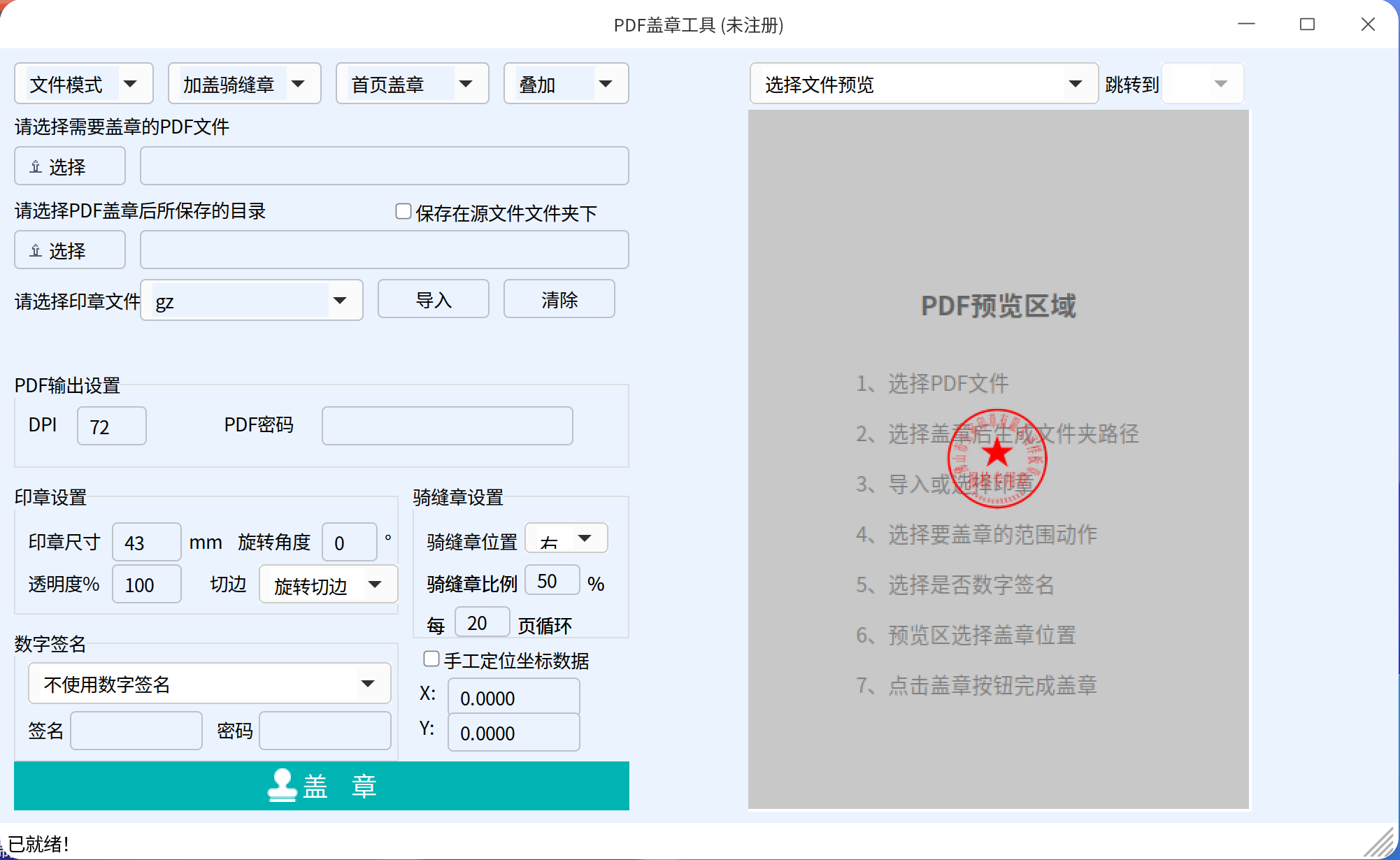Enable 保存在源文件文件夹下 checkbox
1400x860 pixels.
click(x=403, y=211)
